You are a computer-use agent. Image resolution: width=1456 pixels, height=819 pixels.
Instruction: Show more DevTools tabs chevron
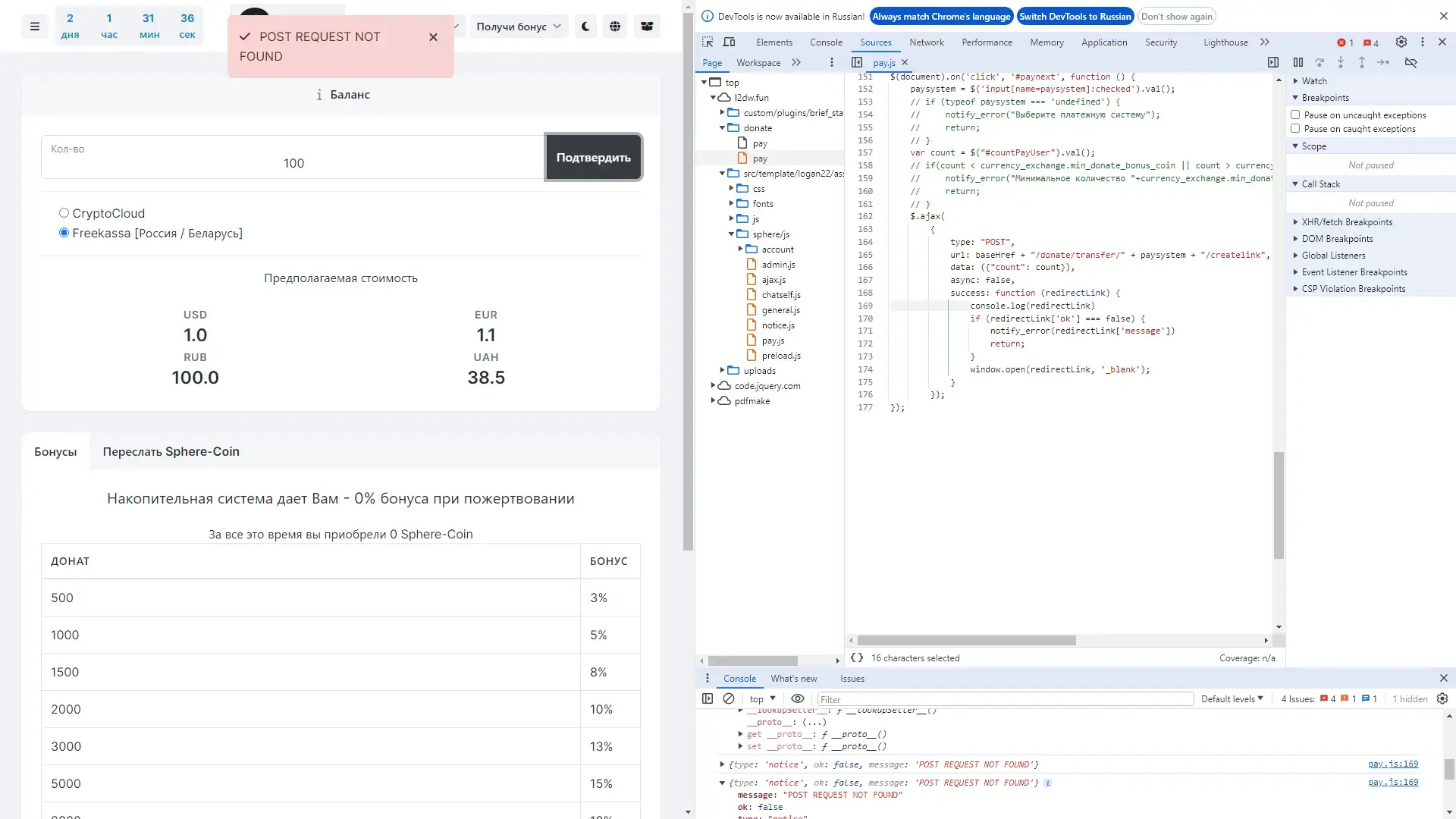1264,42
